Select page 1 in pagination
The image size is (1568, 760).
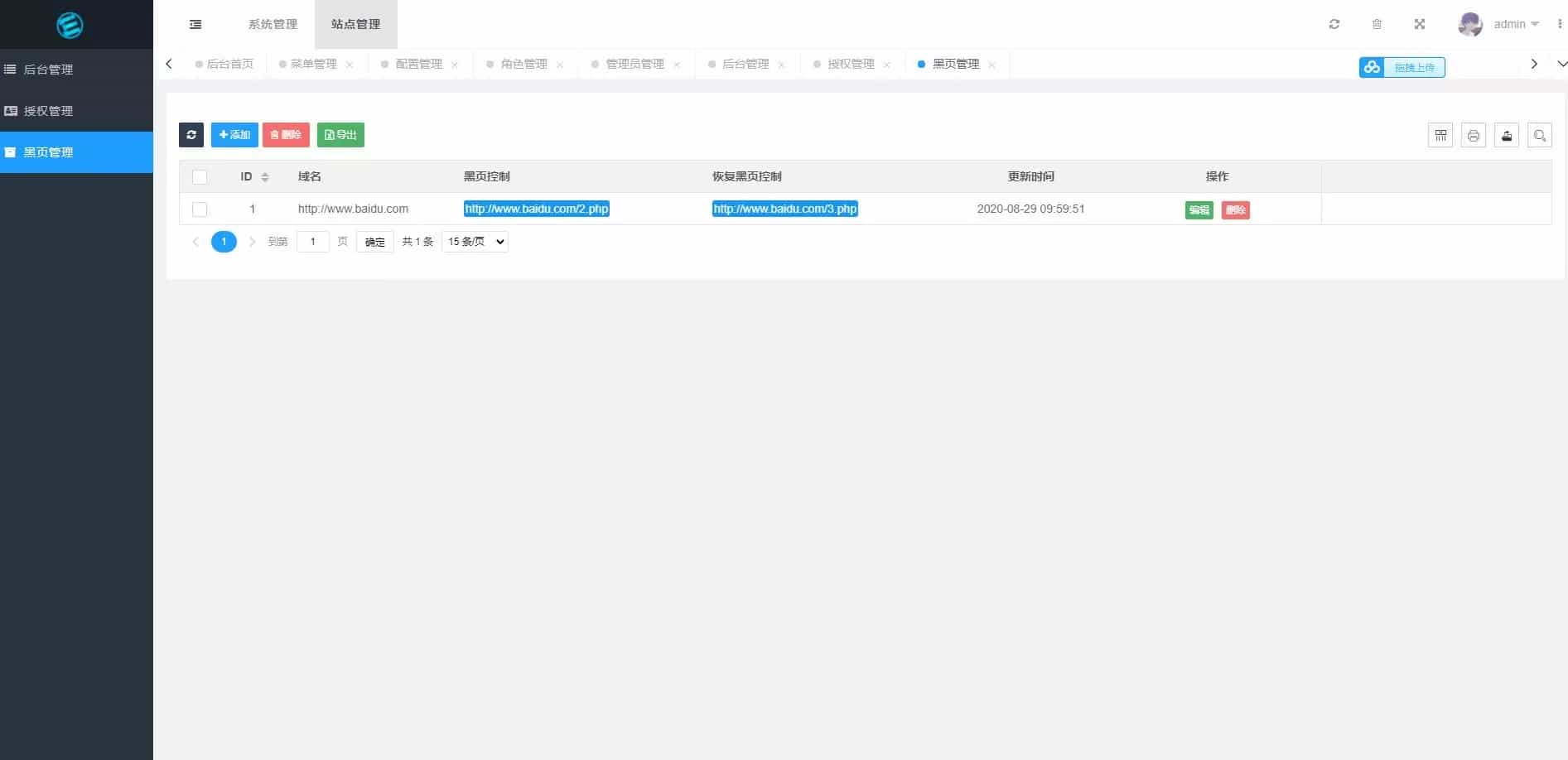tap(224, 242)
